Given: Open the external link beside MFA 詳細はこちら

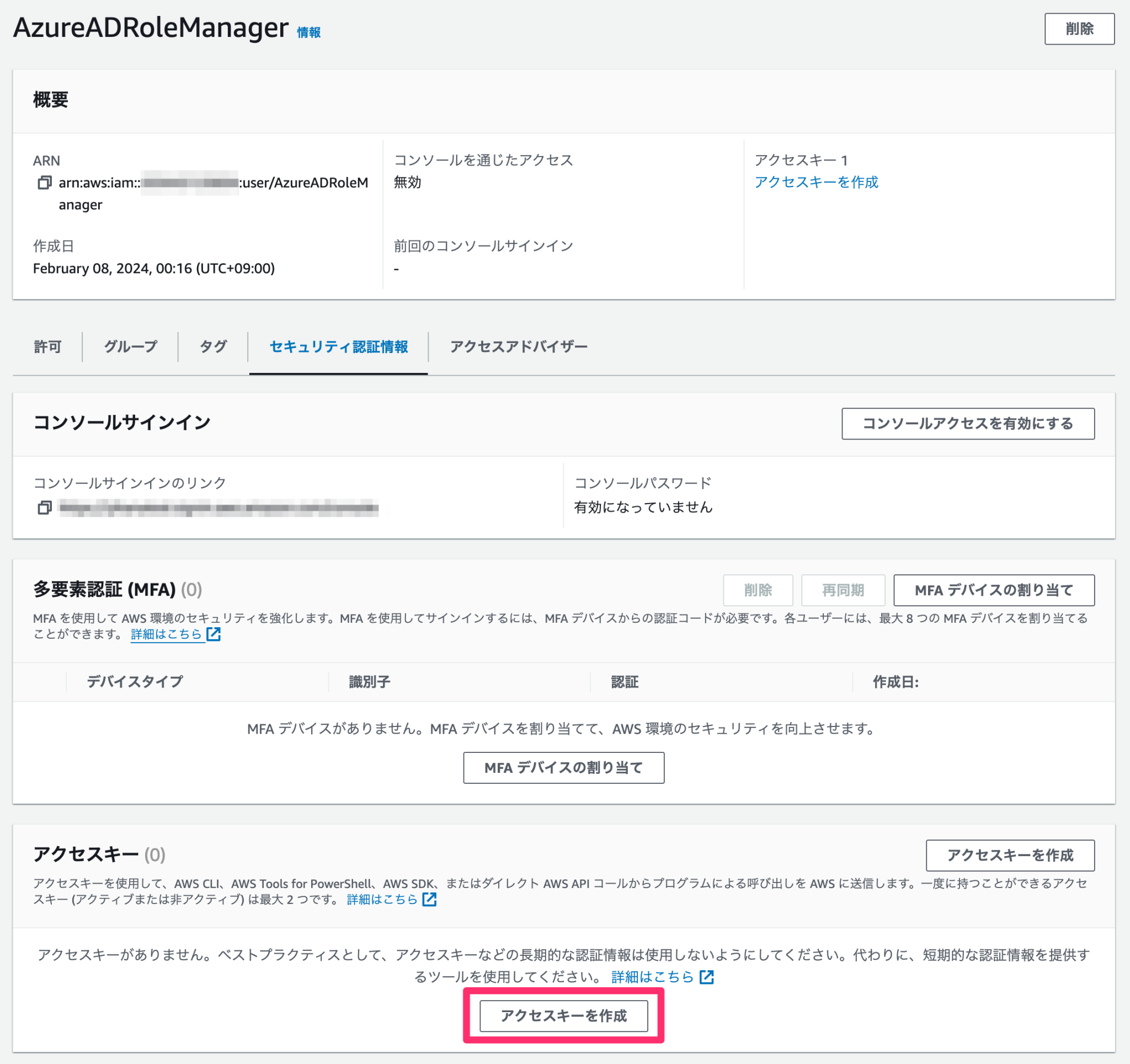Looking at the screenshot, I should [x=214, y=634].
